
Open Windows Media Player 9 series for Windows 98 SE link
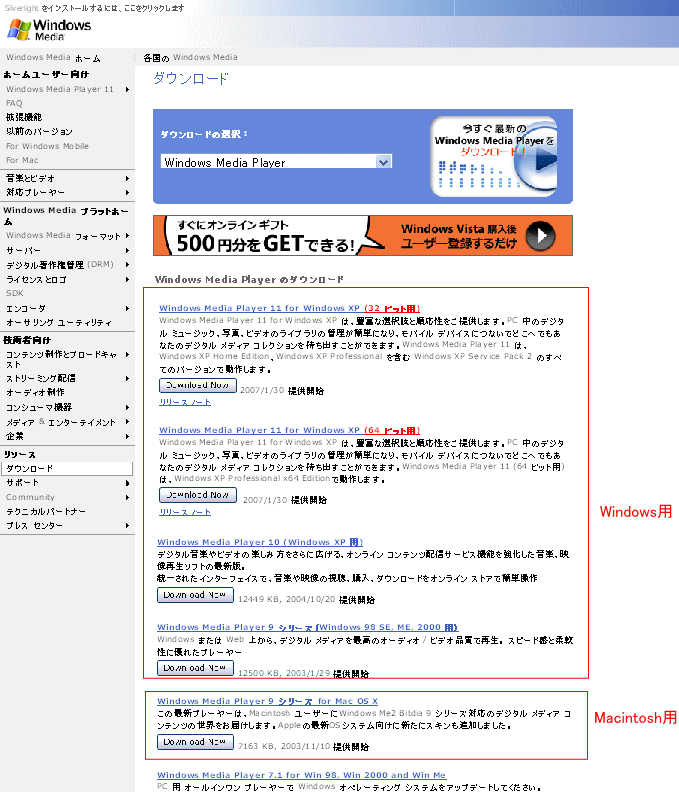tap(308, 627)
